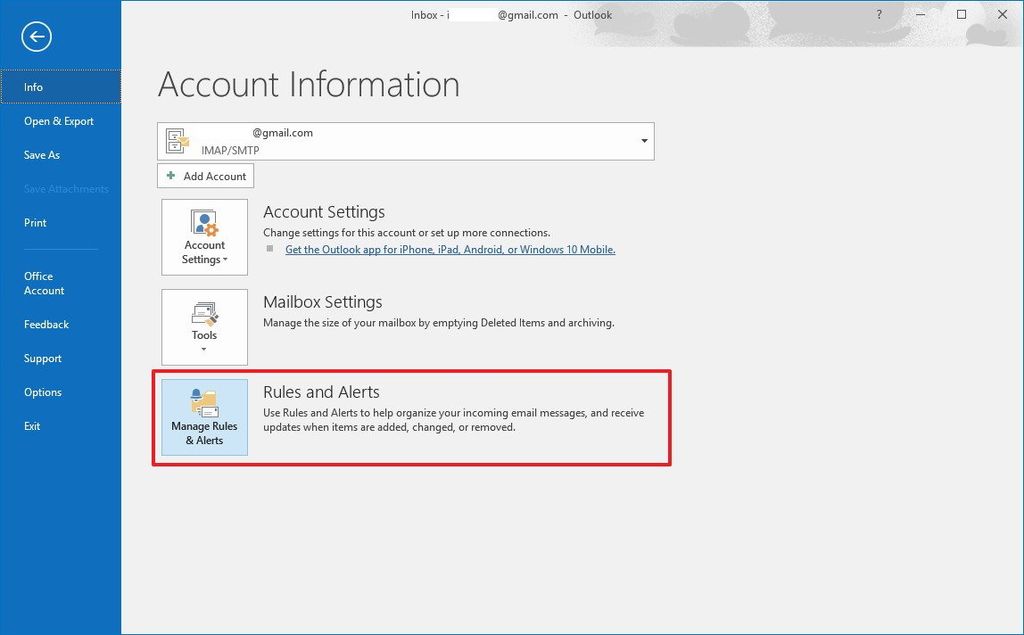The width and height of the screenshot is (1024, 635).
Task: Expand the gmail.com account dropdown arrow
Action: [x=644, y=141]
